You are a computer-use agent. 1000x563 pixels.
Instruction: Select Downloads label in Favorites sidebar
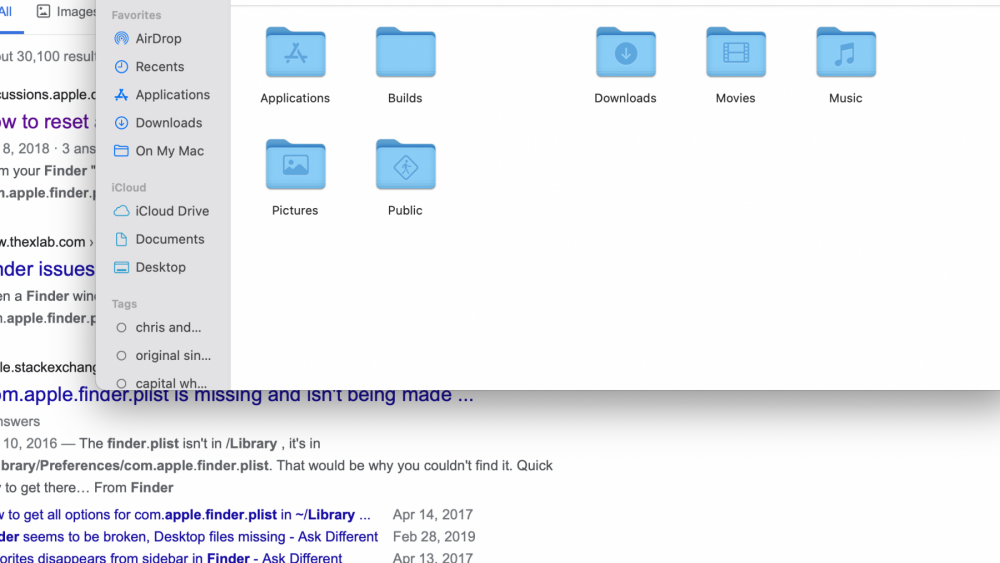tap(168, 123)
